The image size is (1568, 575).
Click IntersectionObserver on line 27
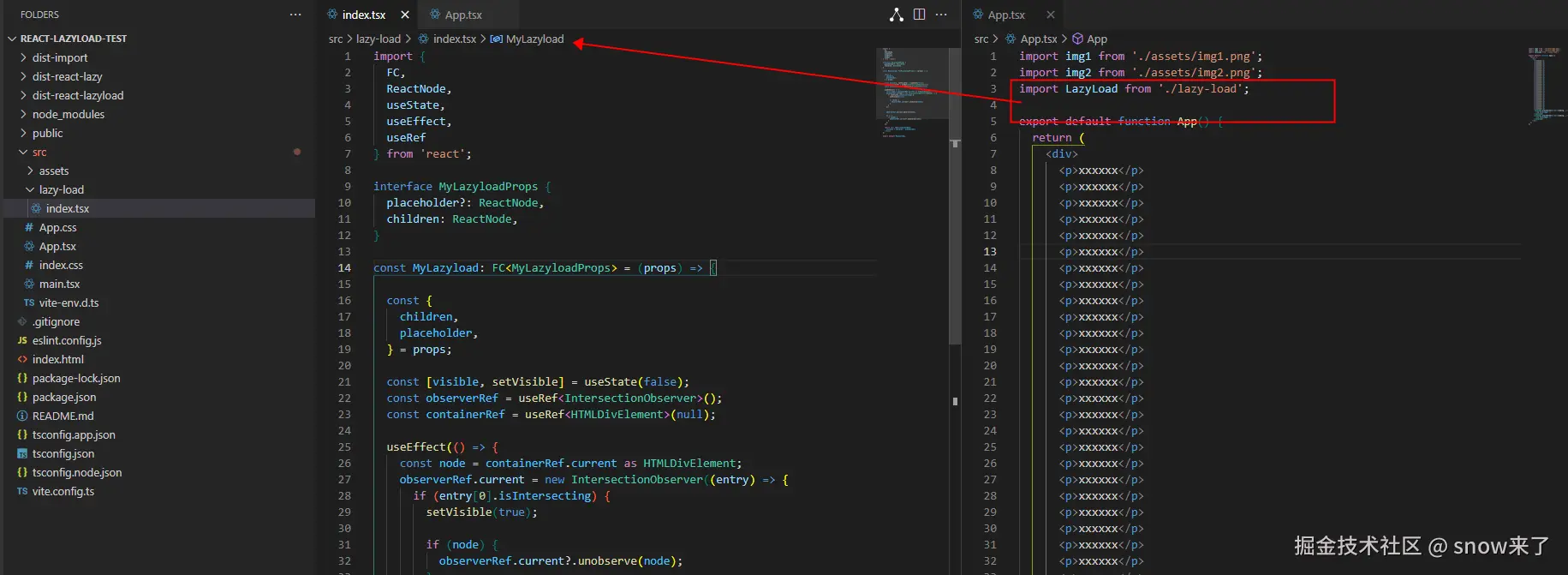[x=637, y=479]
